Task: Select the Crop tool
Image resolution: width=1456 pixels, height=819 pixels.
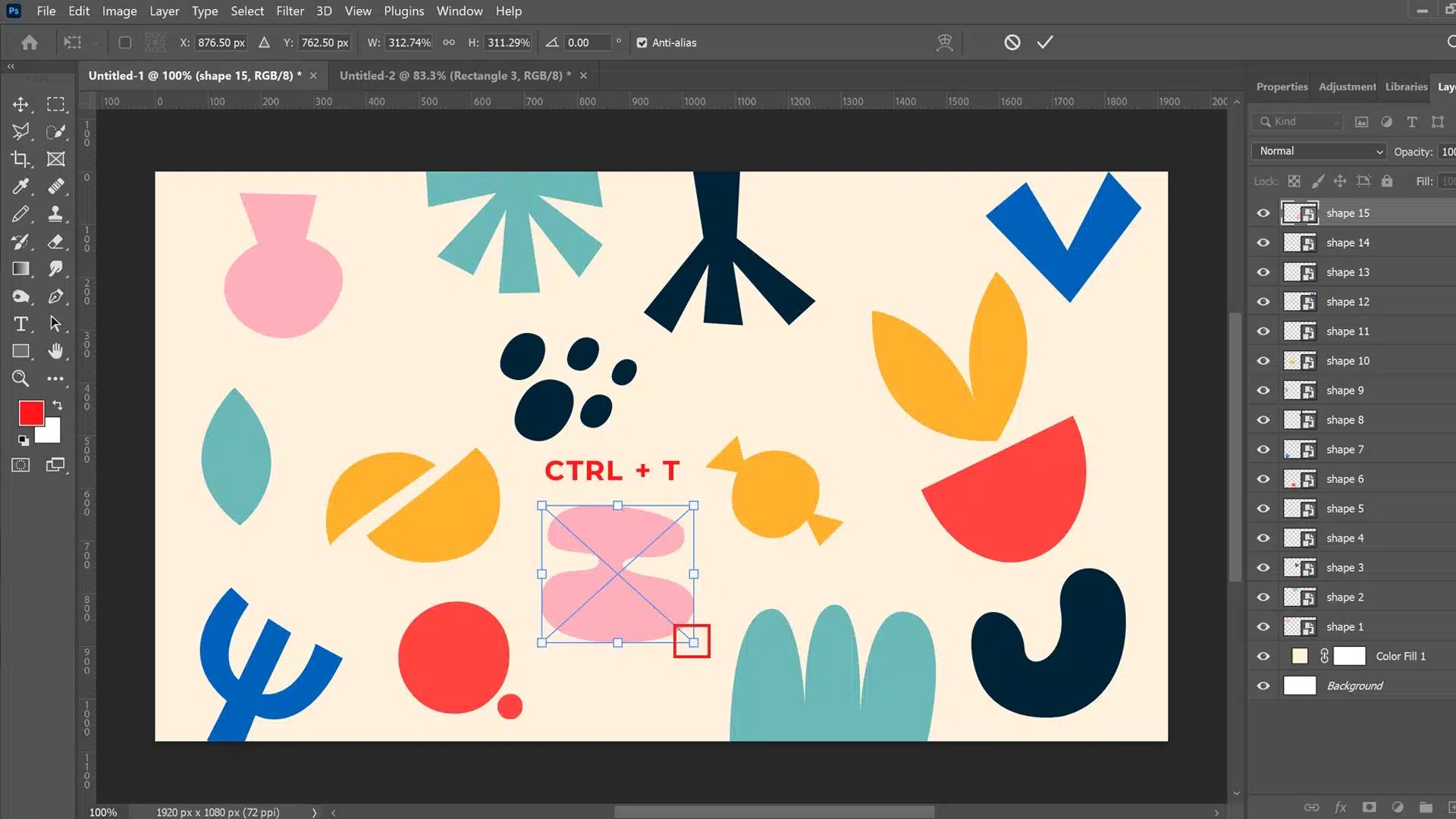Action: pyautogui.click(x=20, y=158)
